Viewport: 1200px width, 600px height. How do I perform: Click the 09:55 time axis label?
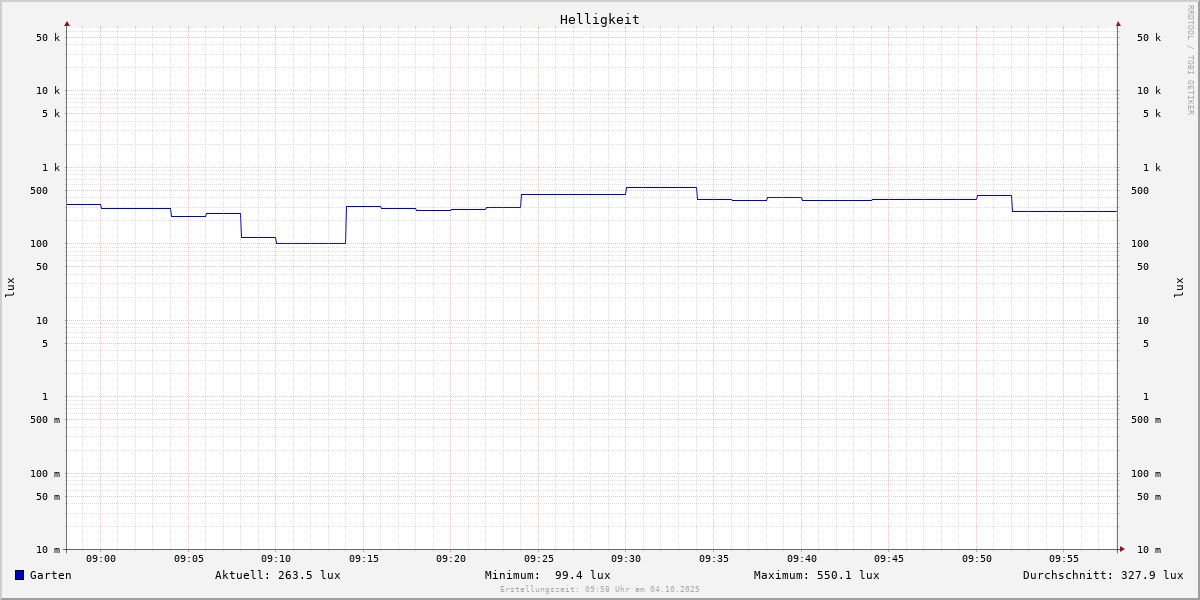pos(1064,559)
